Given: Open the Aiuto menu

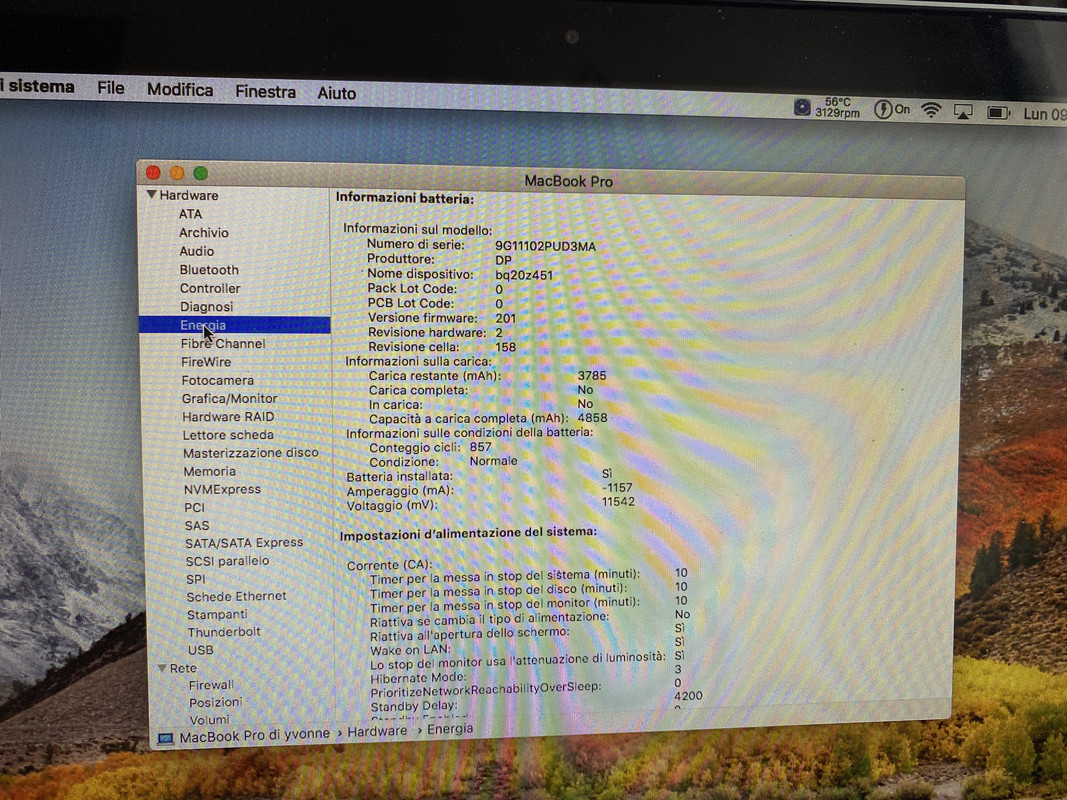Looking at the screenshot, I should click(337, 93).
